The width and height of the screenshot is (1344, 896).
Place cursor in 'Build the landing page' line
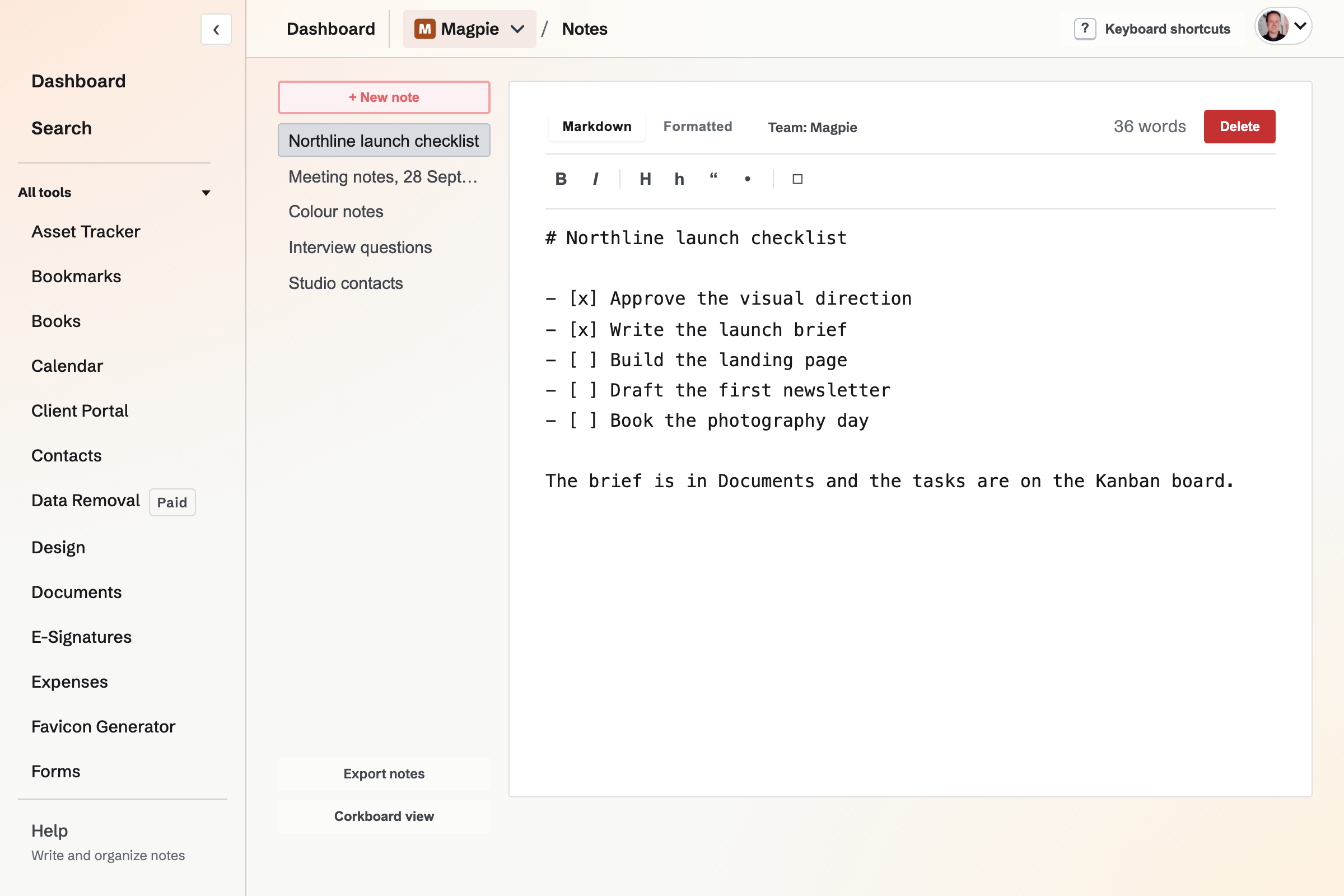(x=728, y=360)
